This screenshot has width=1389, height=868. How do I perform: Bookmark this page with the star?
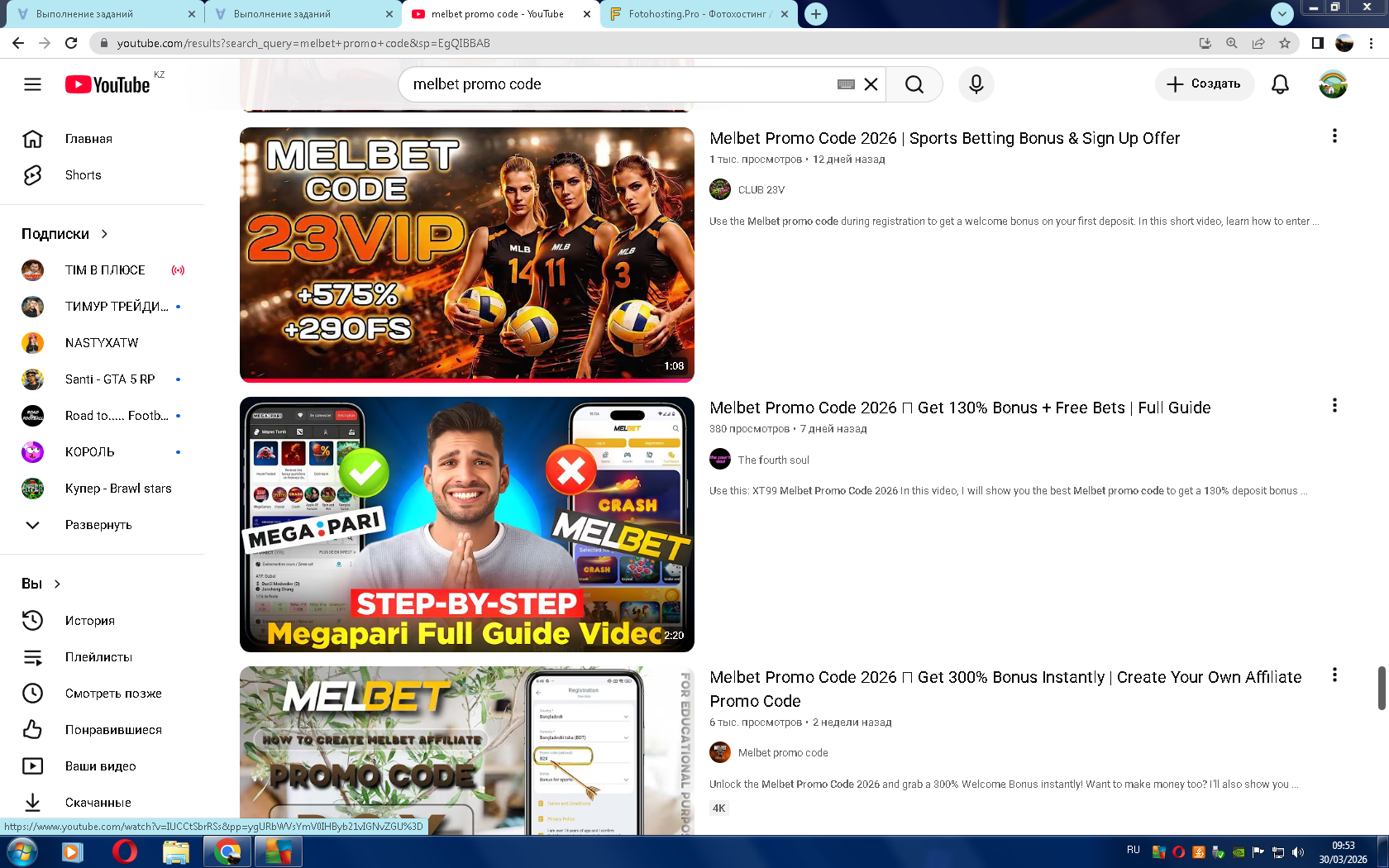pyautogui.click(x=1285, y=43)
